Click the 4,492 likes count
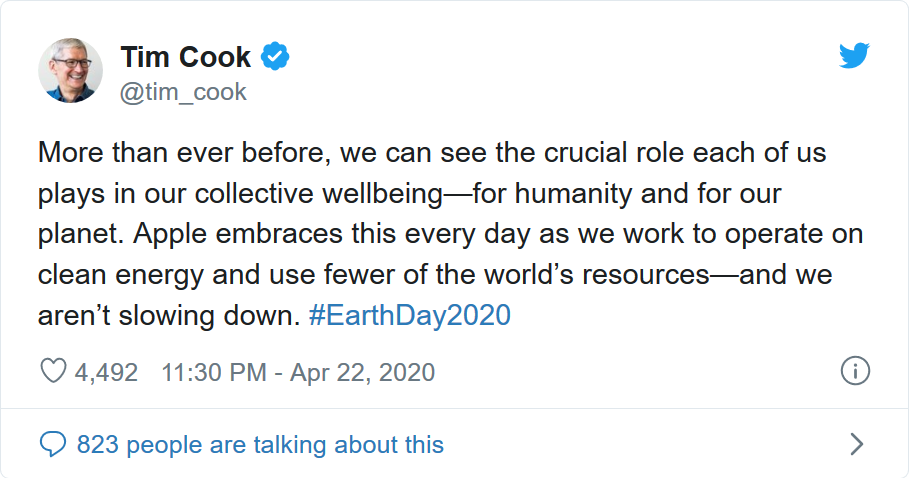The image size is (909, 478). point(106,373)
